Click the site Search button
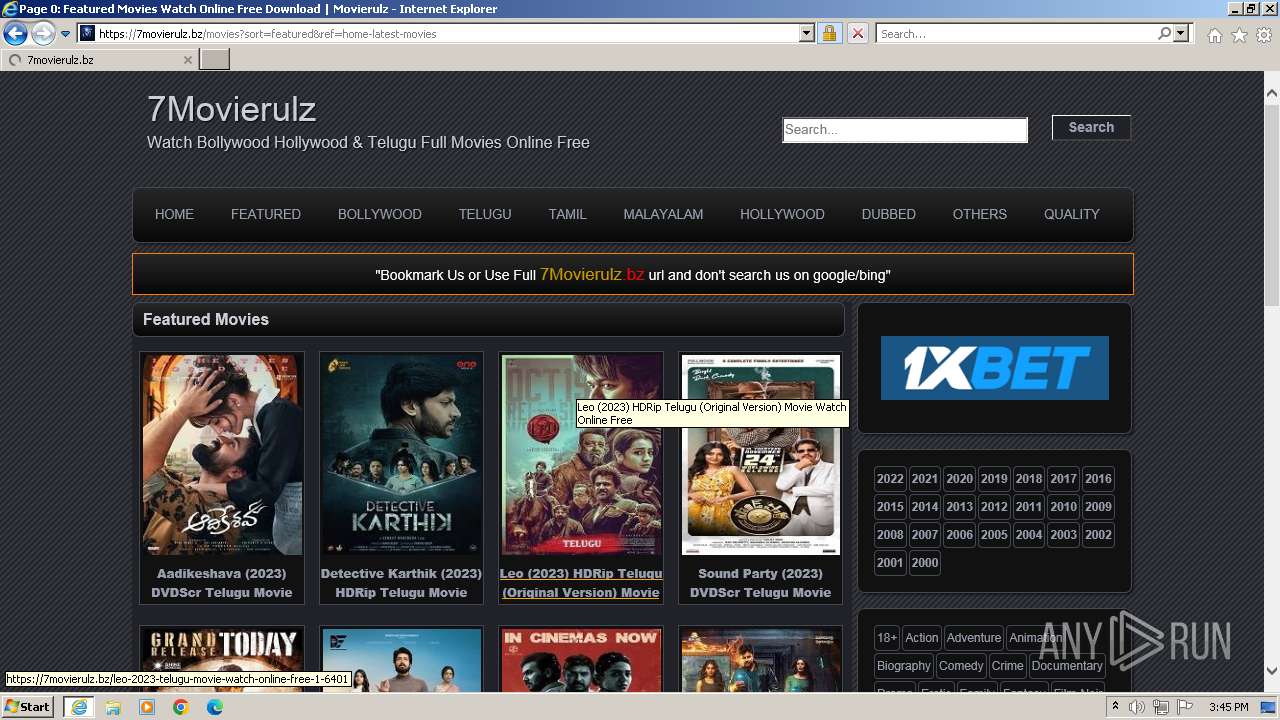The image size is (1280, 720). pos(1091,127)
